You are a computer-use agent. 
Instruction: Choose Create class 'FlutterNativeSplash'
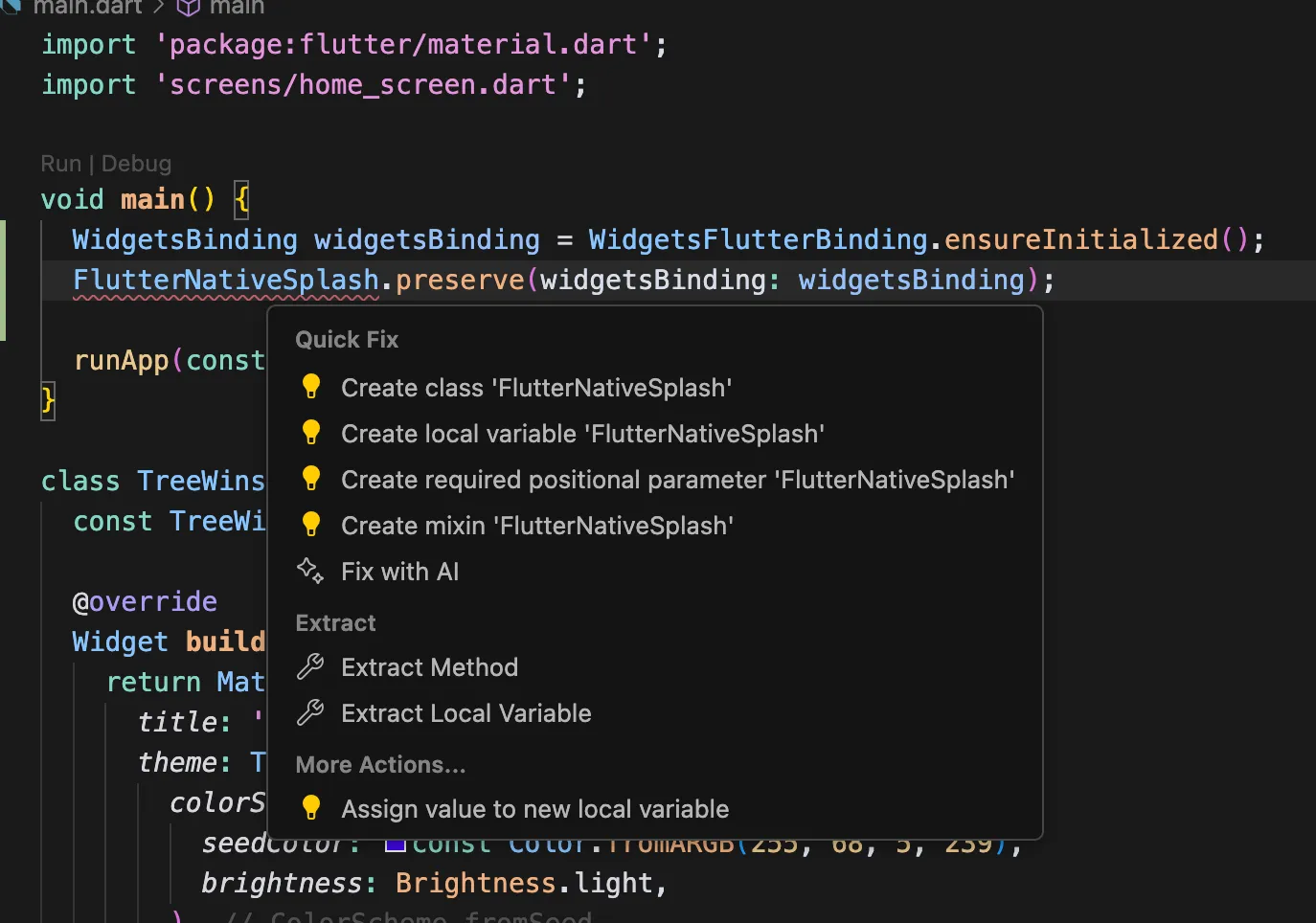(654, 388)
